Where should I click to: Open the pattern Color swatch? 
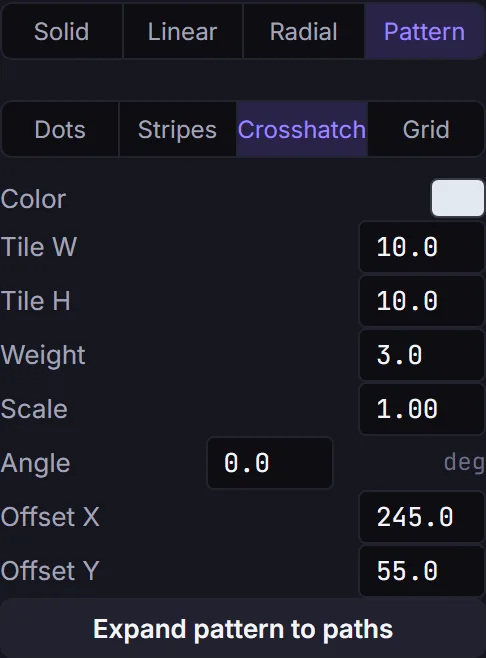457,198
